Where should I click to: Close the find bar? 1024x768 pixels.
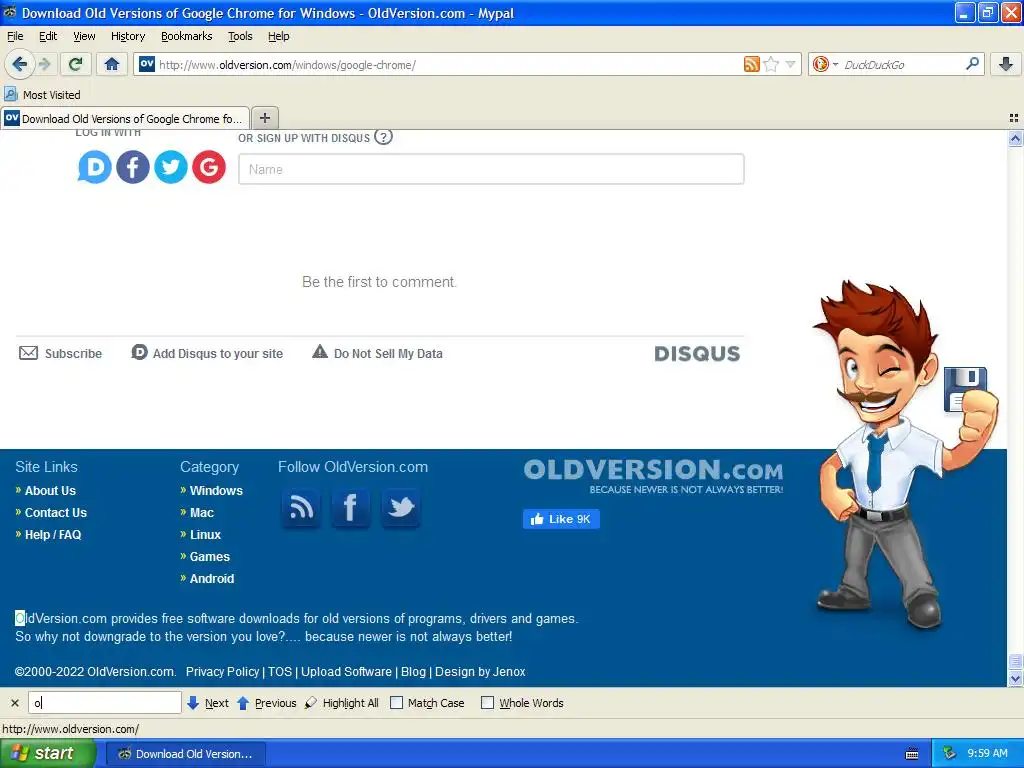(x=14, y=703)
